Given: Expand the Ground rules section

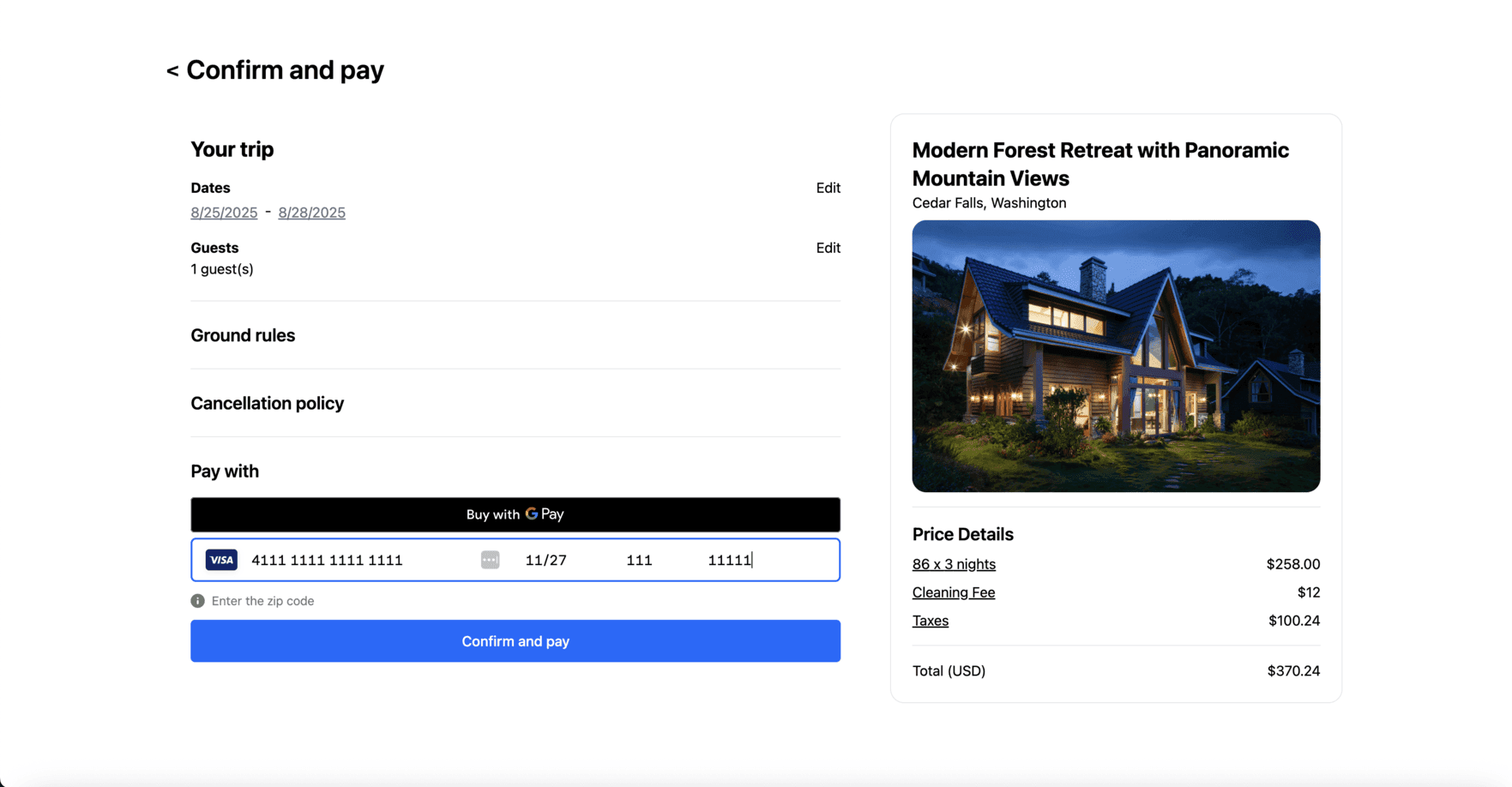Looking at the screenshot, I should pos(243,335).
